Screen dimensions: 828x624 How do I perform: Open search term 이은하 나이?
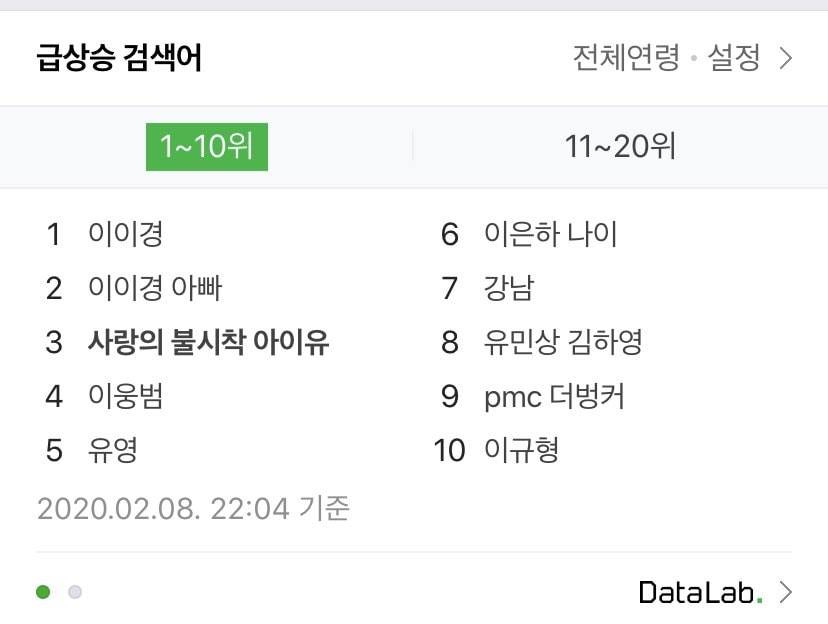(550, 235)
